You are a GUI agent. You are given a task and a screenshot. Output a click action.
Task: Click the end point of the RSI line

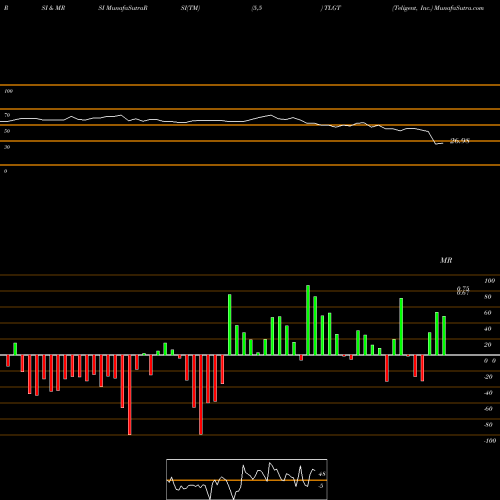(x=443, y=143)
